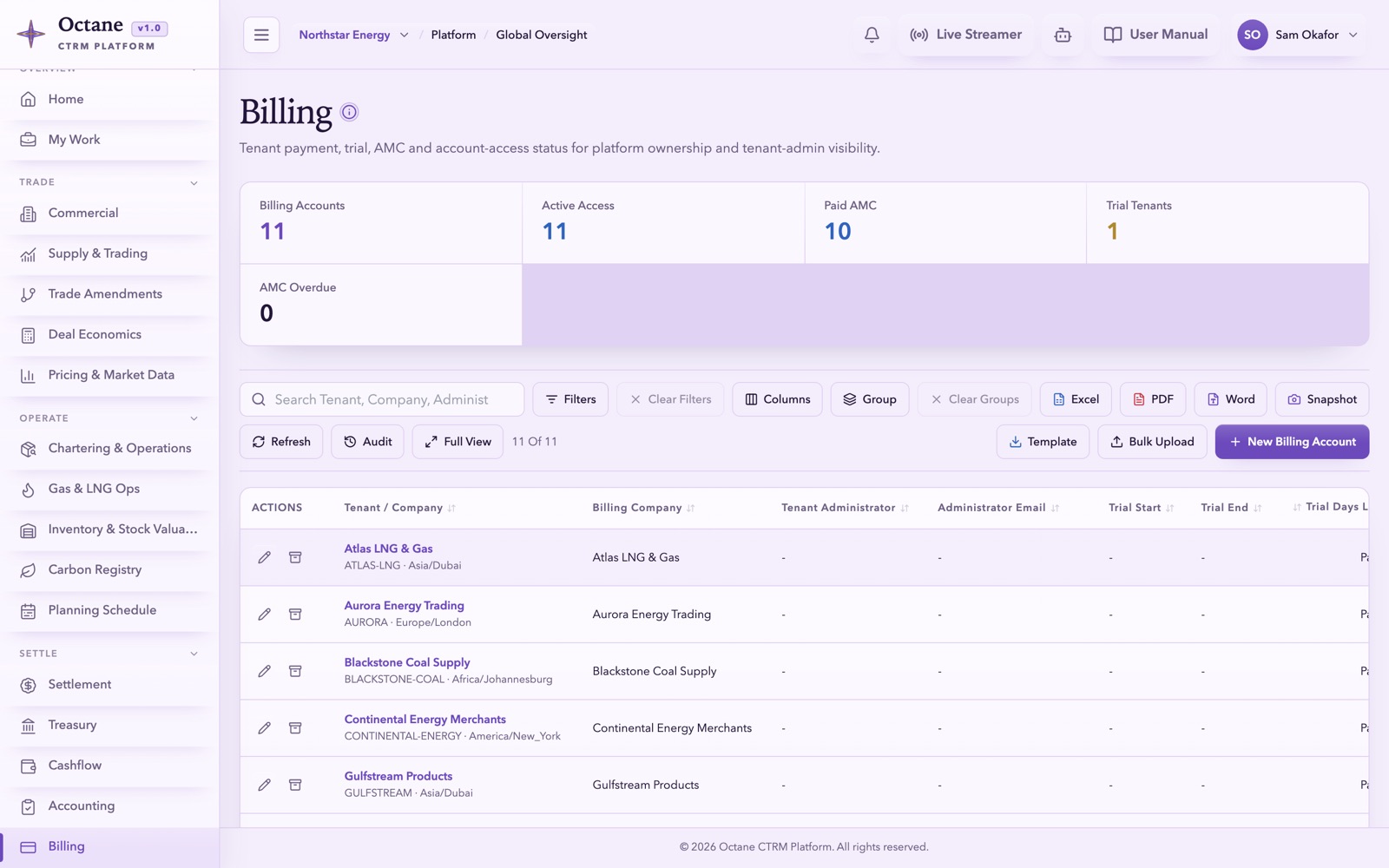Open Gas & LNG Ops
The height and width of the screenshot is (868, 1389).
tap(109, 489)
